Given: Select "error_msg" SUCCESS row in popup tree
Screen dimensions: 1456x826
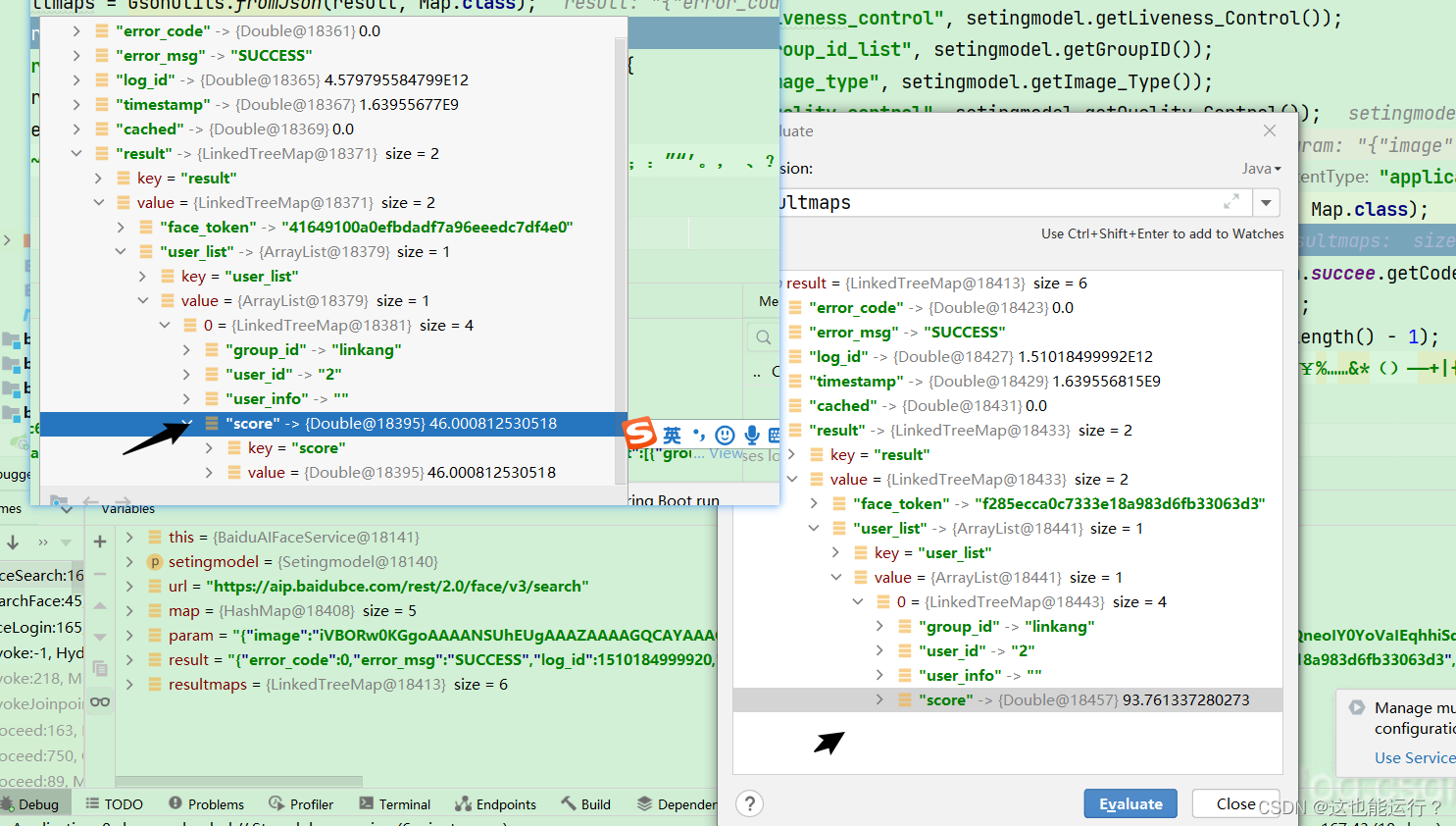Looking at the screenshot, I should click(327, 56).
